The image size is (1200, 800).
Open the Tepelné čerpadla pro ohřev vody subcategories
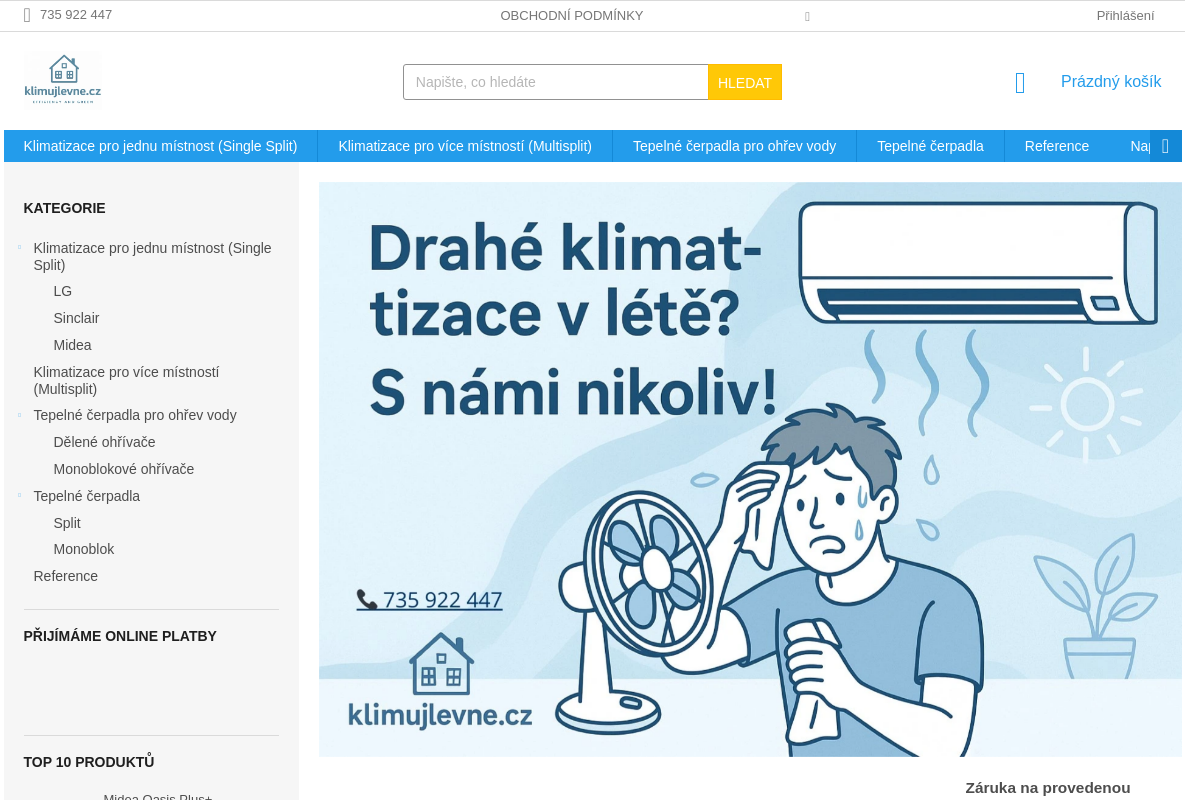point(20,413)
